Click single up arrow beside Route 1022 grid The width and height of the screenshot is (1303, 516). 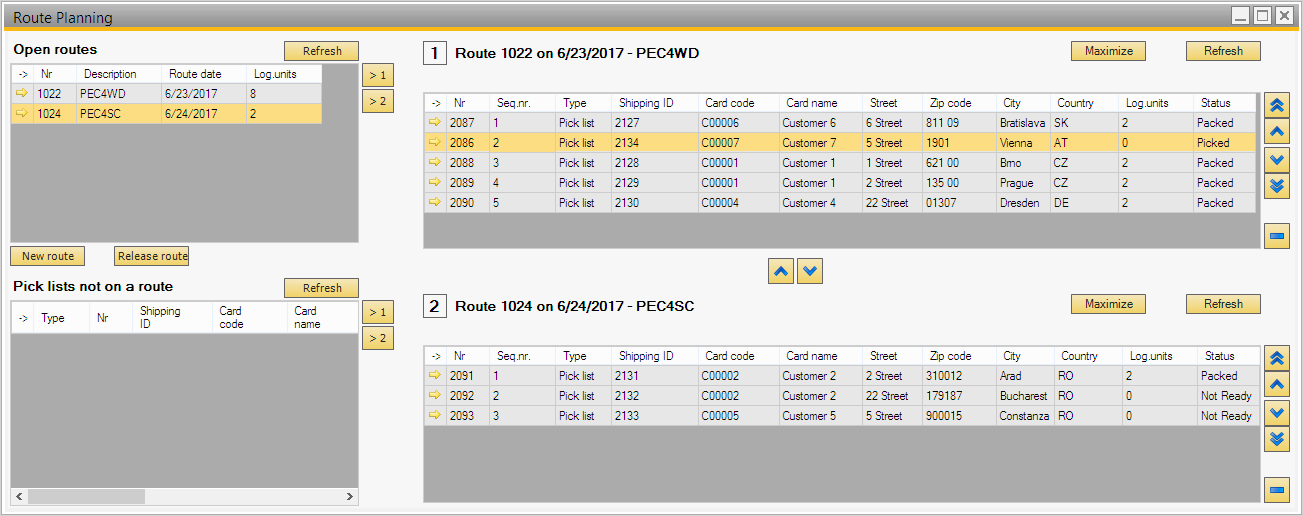pyautogui.click(x=1277, y=132)
